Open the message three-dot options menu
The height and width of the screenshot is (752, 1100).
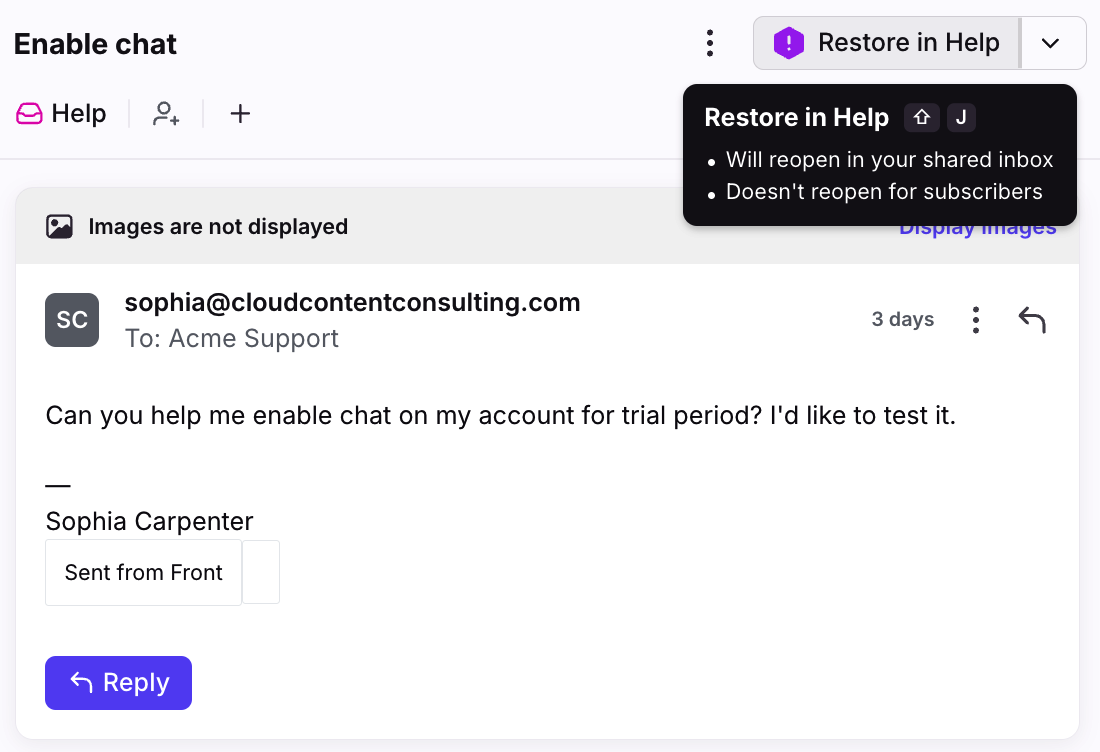tap(976, 320)
